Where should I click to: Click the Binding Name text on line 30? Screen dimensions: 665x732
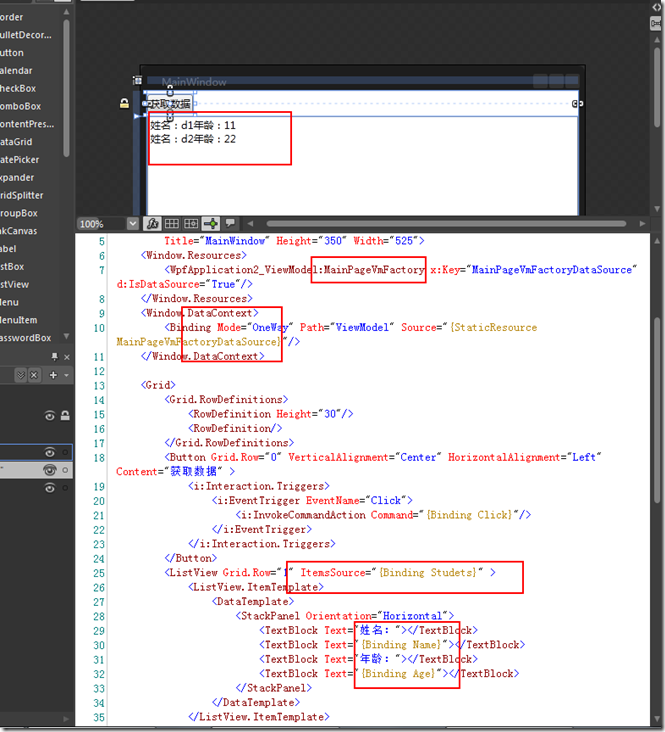(x=401, y=644)
